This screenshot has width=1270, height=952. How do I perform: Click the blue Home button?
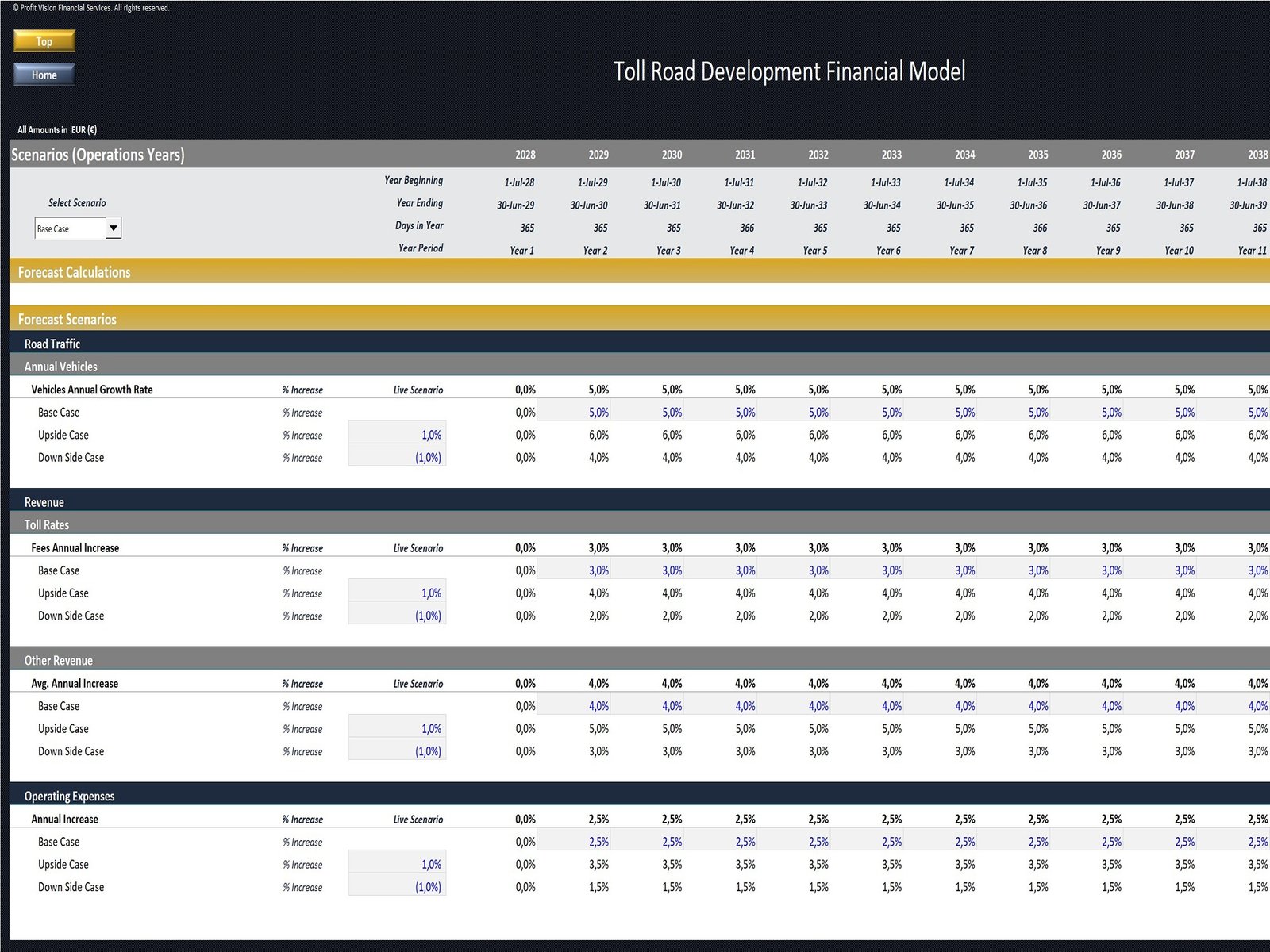point(44,75)
